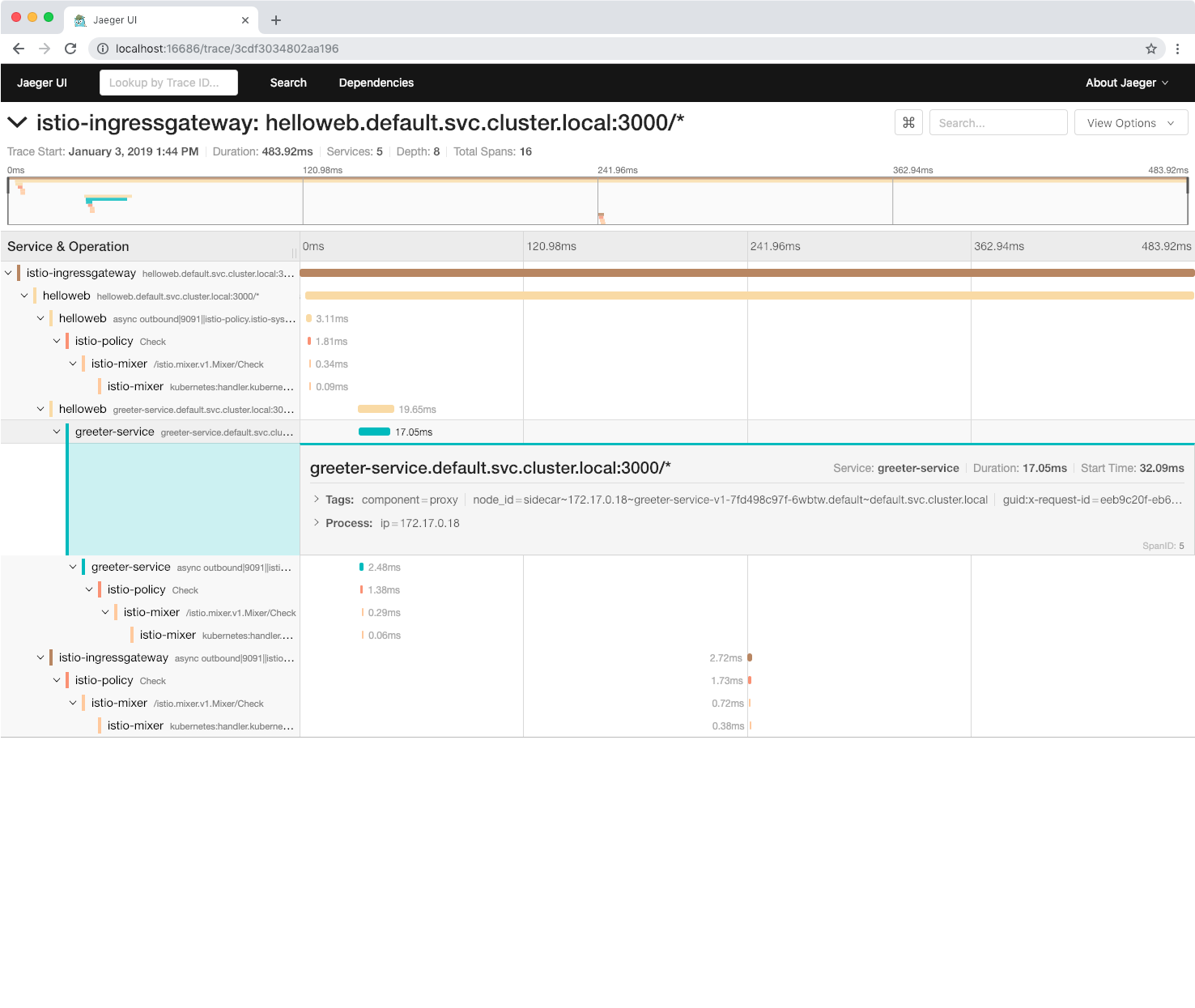Click the 3.11ms helloweb async span bar
Viewport: 1195px width, 1008px height.
click(308, 318)
